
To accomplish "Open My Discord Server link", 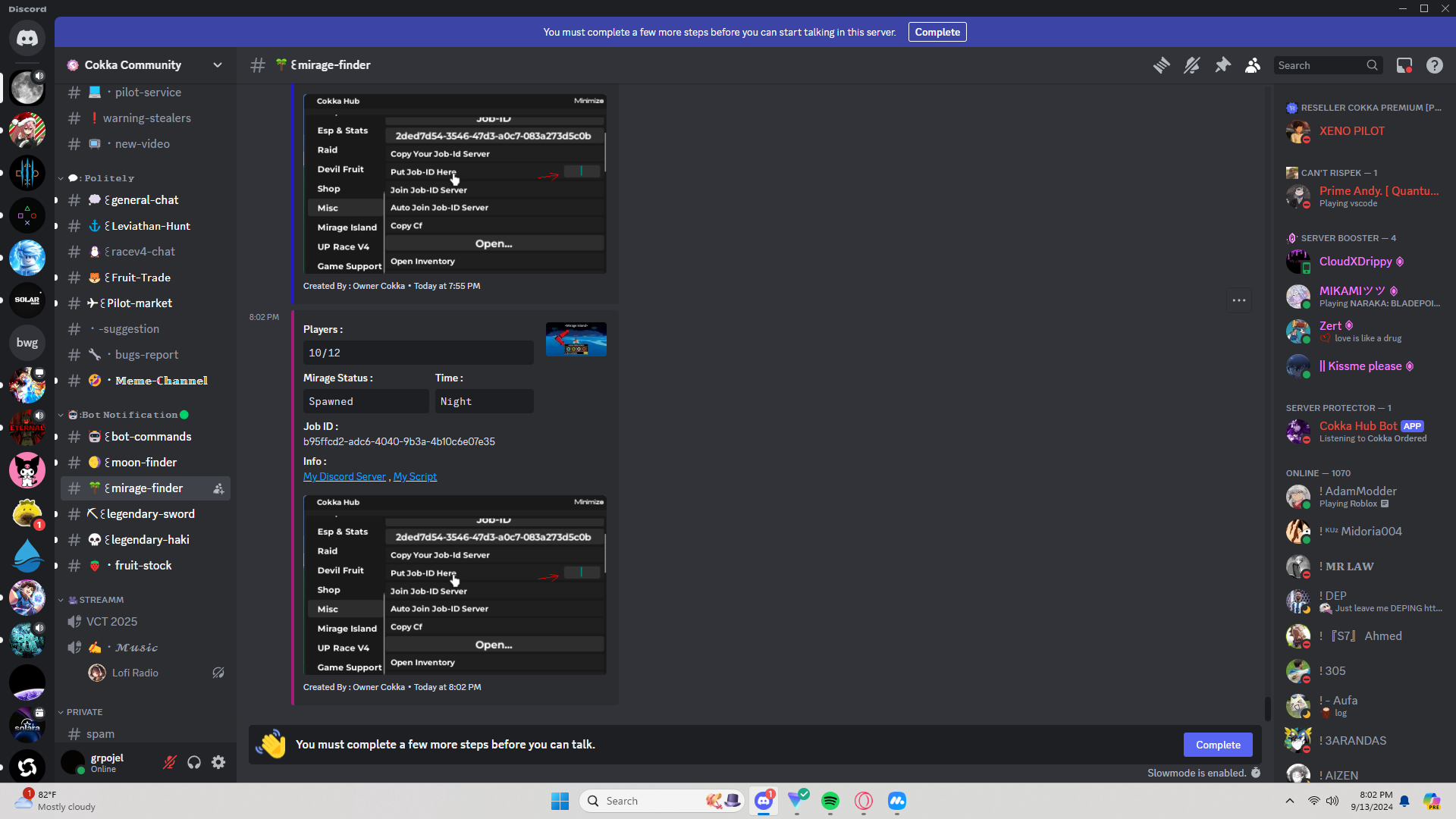I will [344, 476].
